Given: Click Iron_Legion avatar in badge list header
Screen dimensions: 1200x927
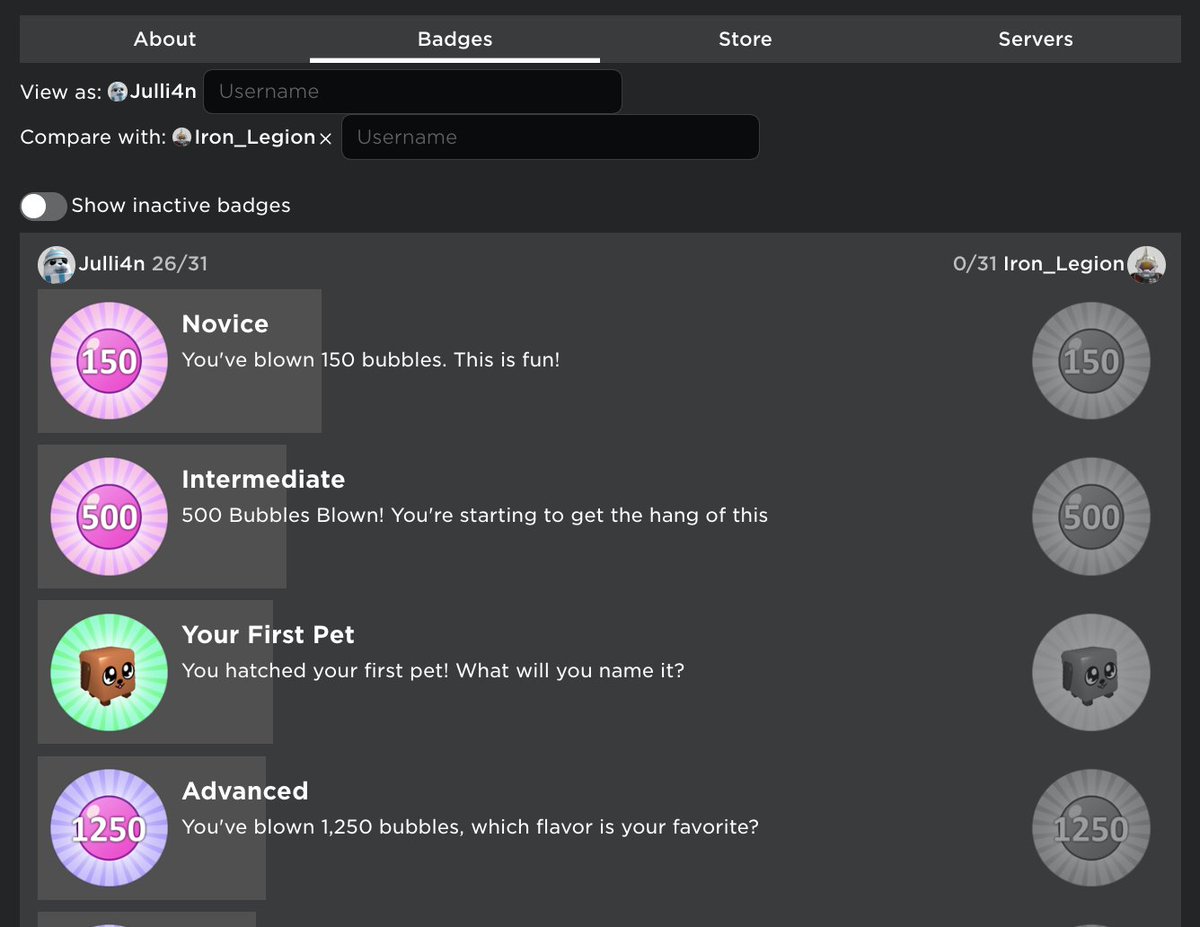Looking at the screenshot, I should pyautogui.click(x=1146, y=264).
